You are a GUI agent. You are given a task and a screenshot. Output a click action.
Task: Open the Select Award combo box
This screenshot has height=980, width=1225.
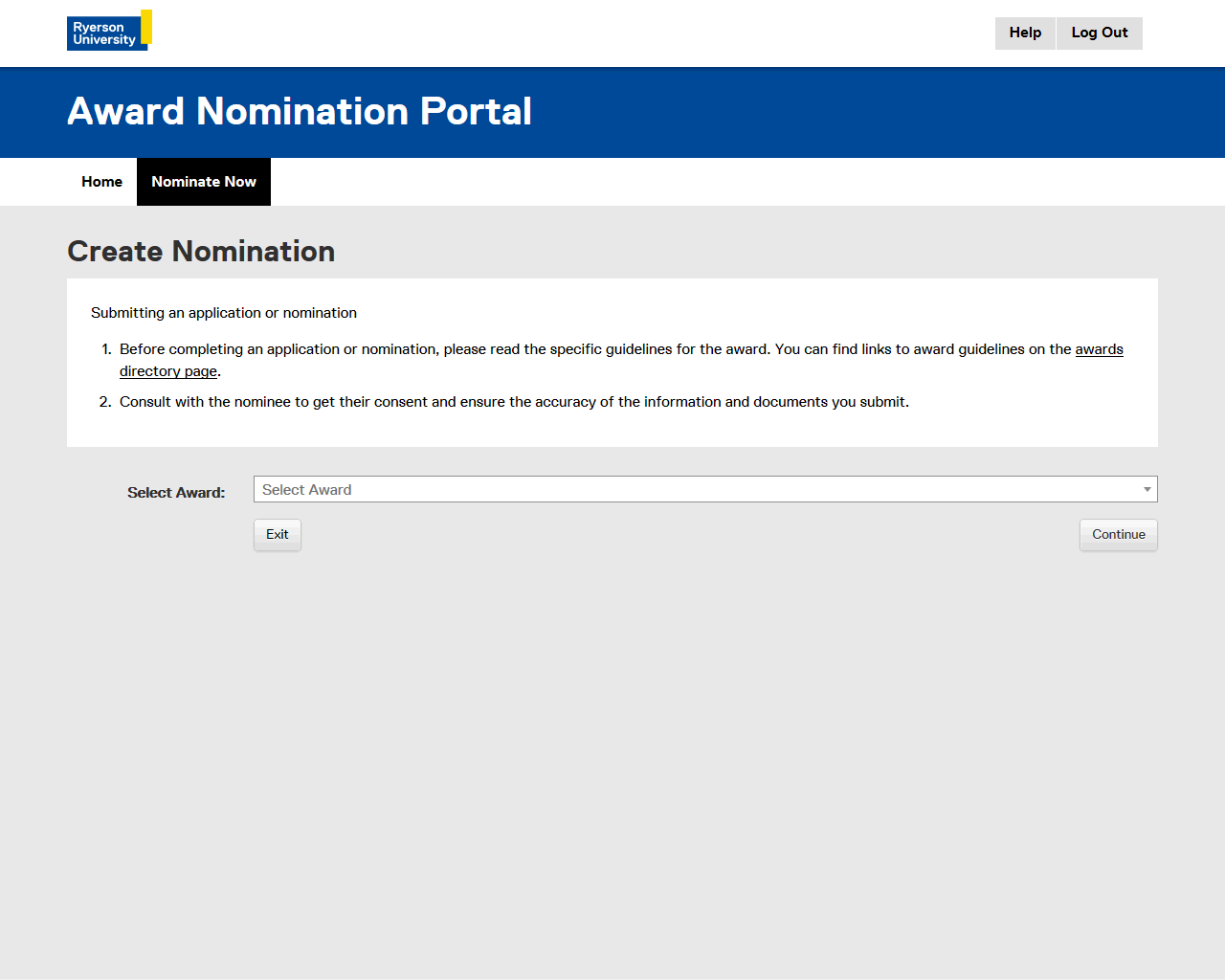(704, 489)
